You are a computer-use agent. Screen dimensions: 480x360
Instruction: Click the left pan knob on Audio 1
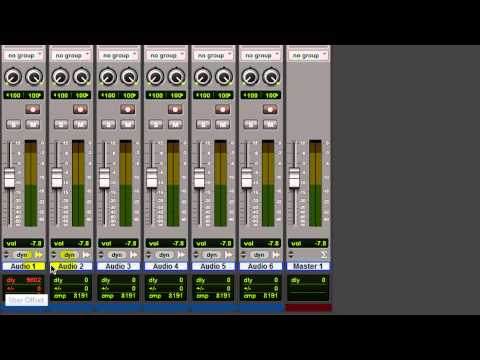[13, 77]
